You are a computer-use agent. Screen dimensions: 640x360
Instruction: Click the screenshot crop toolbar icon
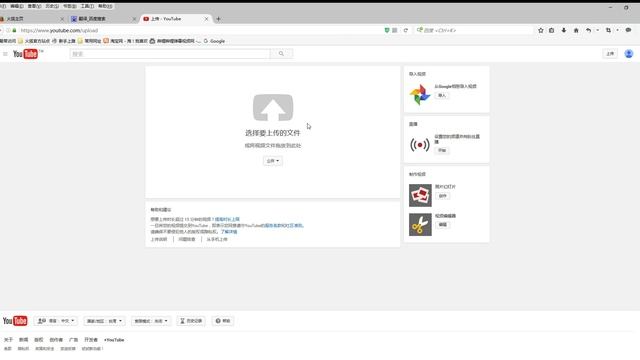pos(608,30)
